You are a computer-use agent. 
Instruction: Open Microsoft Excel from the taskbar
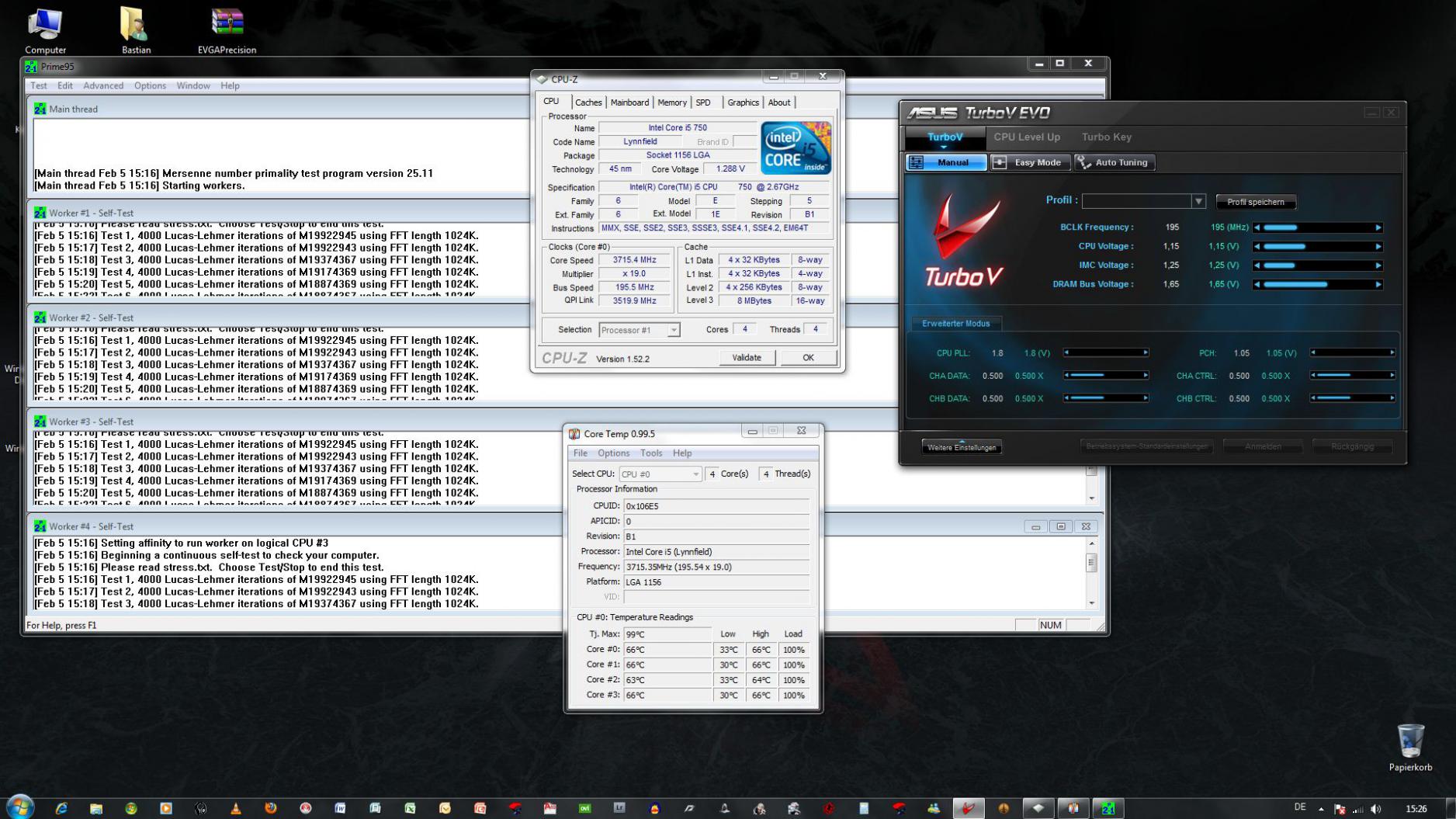coord(410,808)
